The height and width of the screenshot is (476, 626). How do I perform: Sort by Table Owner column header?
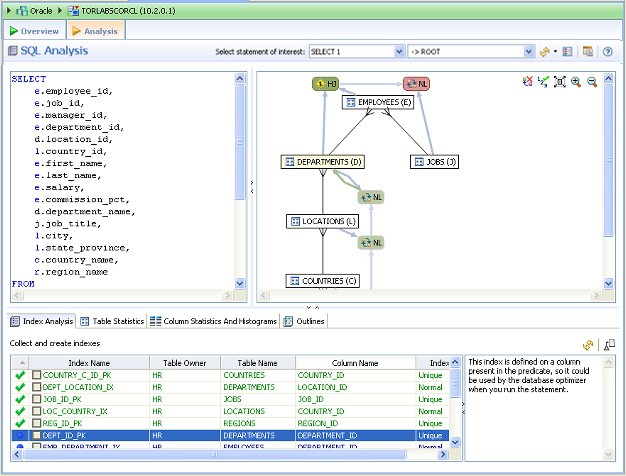184,363
